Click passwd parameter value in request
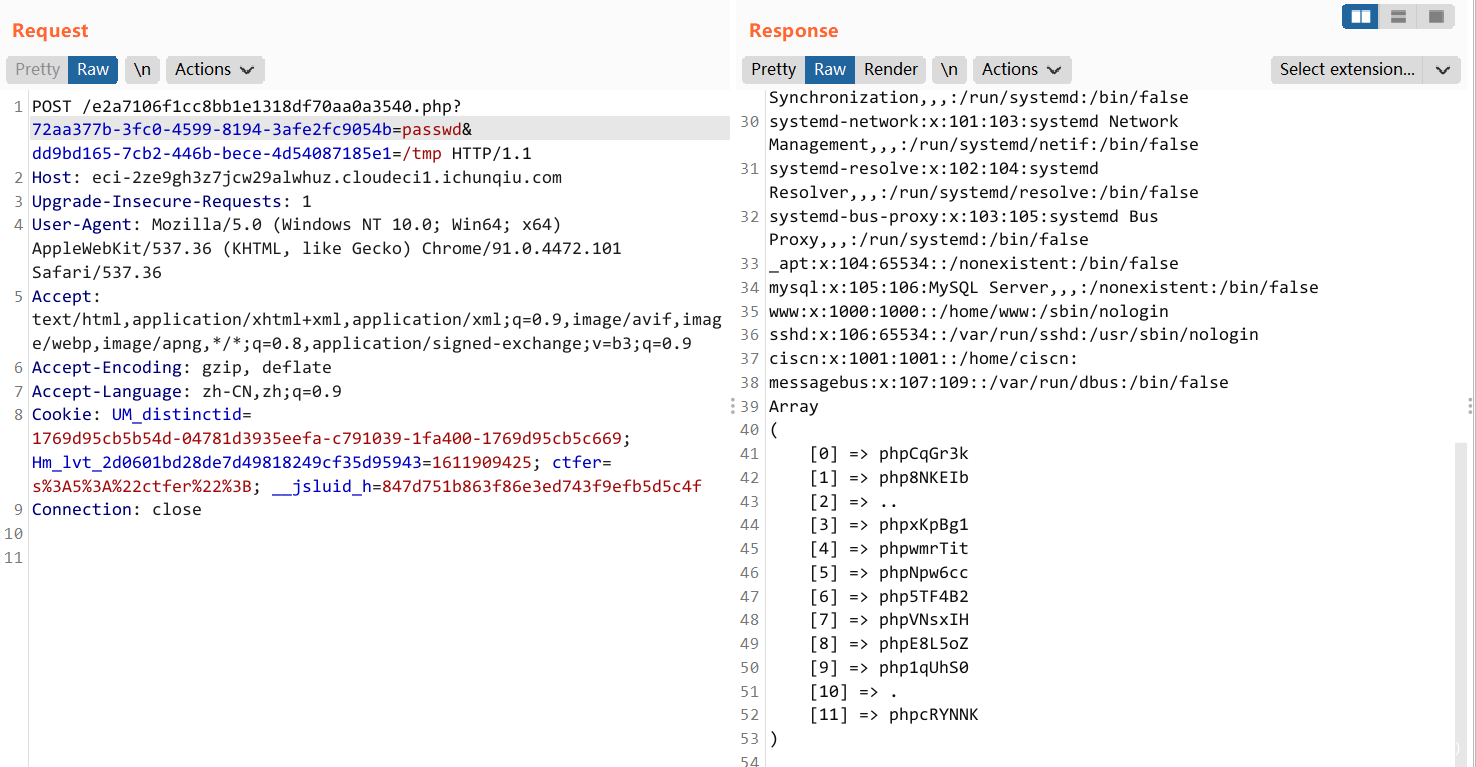 pos(432,130)
